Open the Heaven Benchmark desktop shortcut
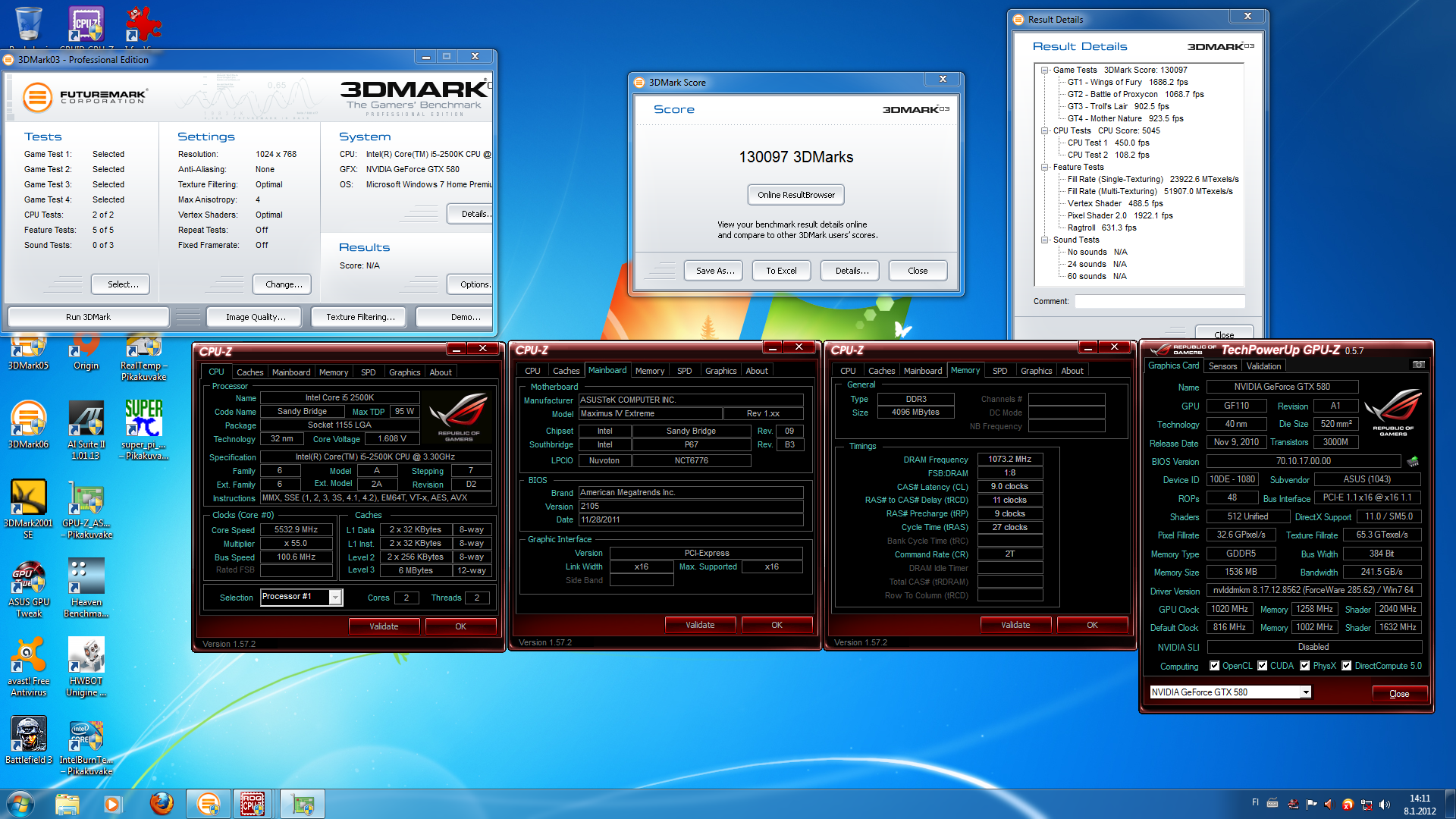Viewport: 1456px width, 819px height. tap(86, 589)
